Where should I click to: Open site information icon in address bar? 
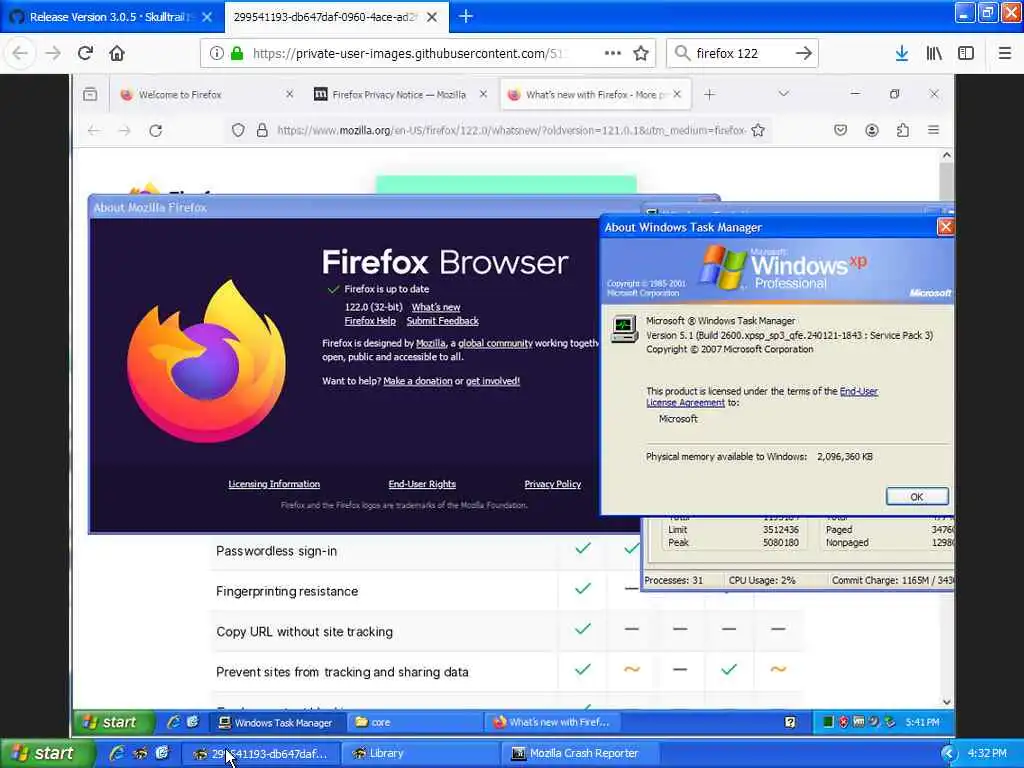point(216,54)
